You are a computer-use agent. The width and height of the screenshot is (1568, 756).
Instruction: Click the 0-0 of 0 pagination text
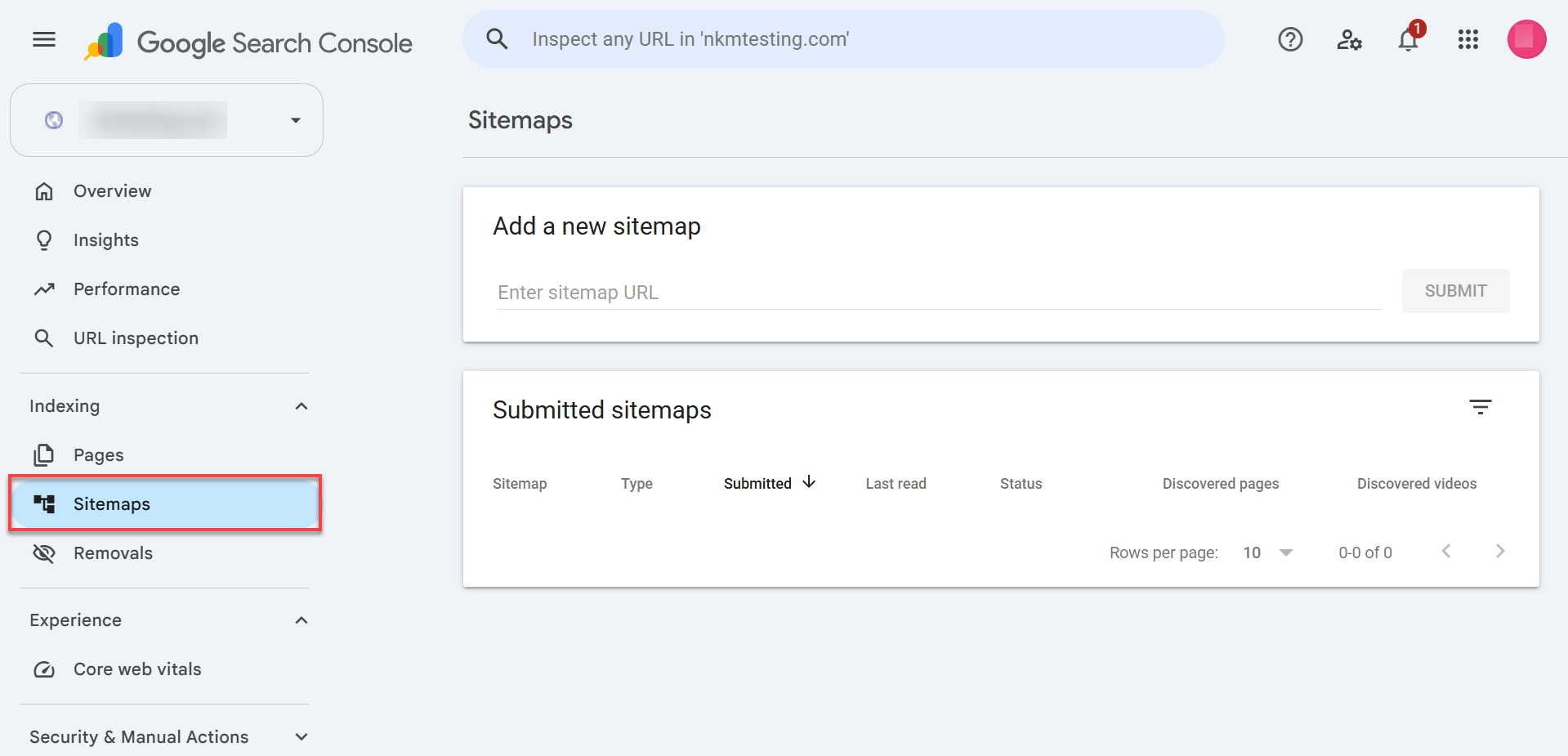pyautogui.click(x=1365, y=552)
